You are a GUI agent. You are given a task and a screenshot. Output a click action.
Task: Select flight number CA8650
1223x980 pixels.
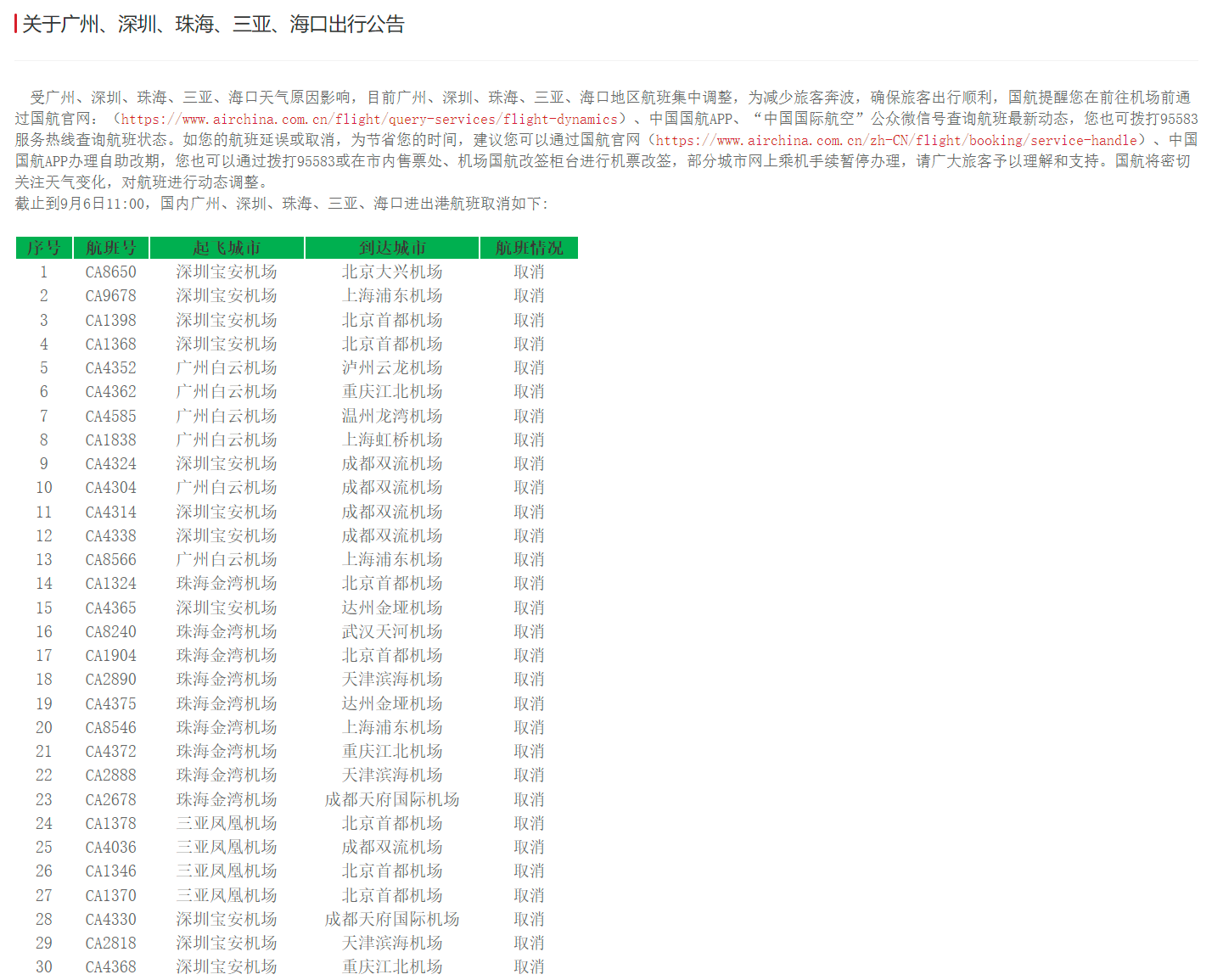tap(111, 272)
